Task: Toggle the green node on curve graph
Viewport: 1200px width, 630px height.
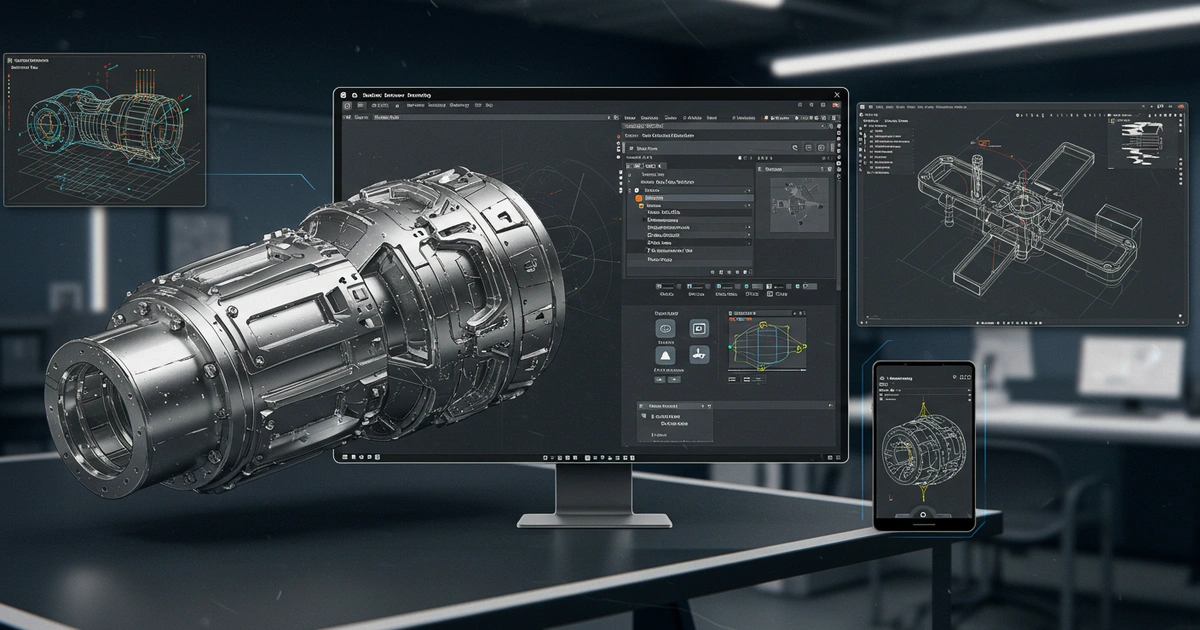Action: (731, 348)
